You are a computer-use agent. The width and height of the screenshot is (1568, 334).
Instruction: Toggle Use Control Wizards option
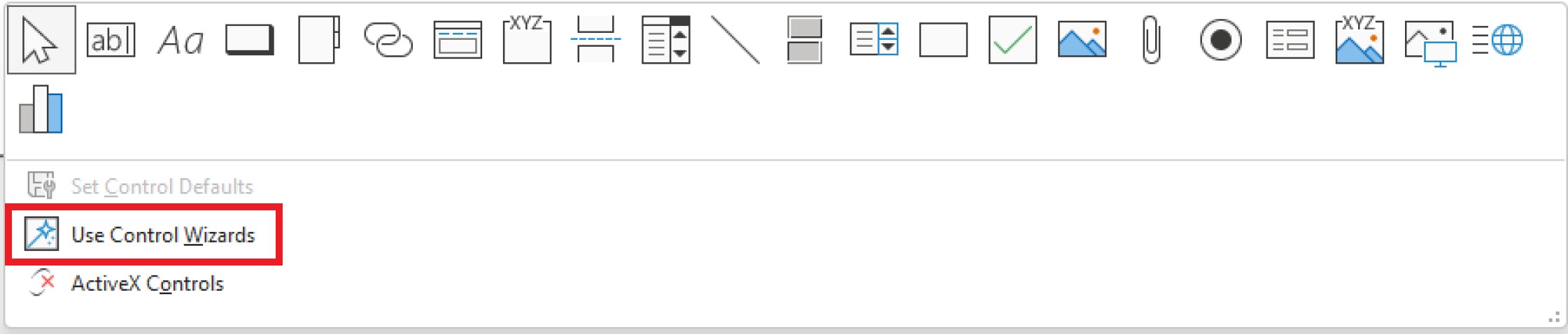[140, 235]
